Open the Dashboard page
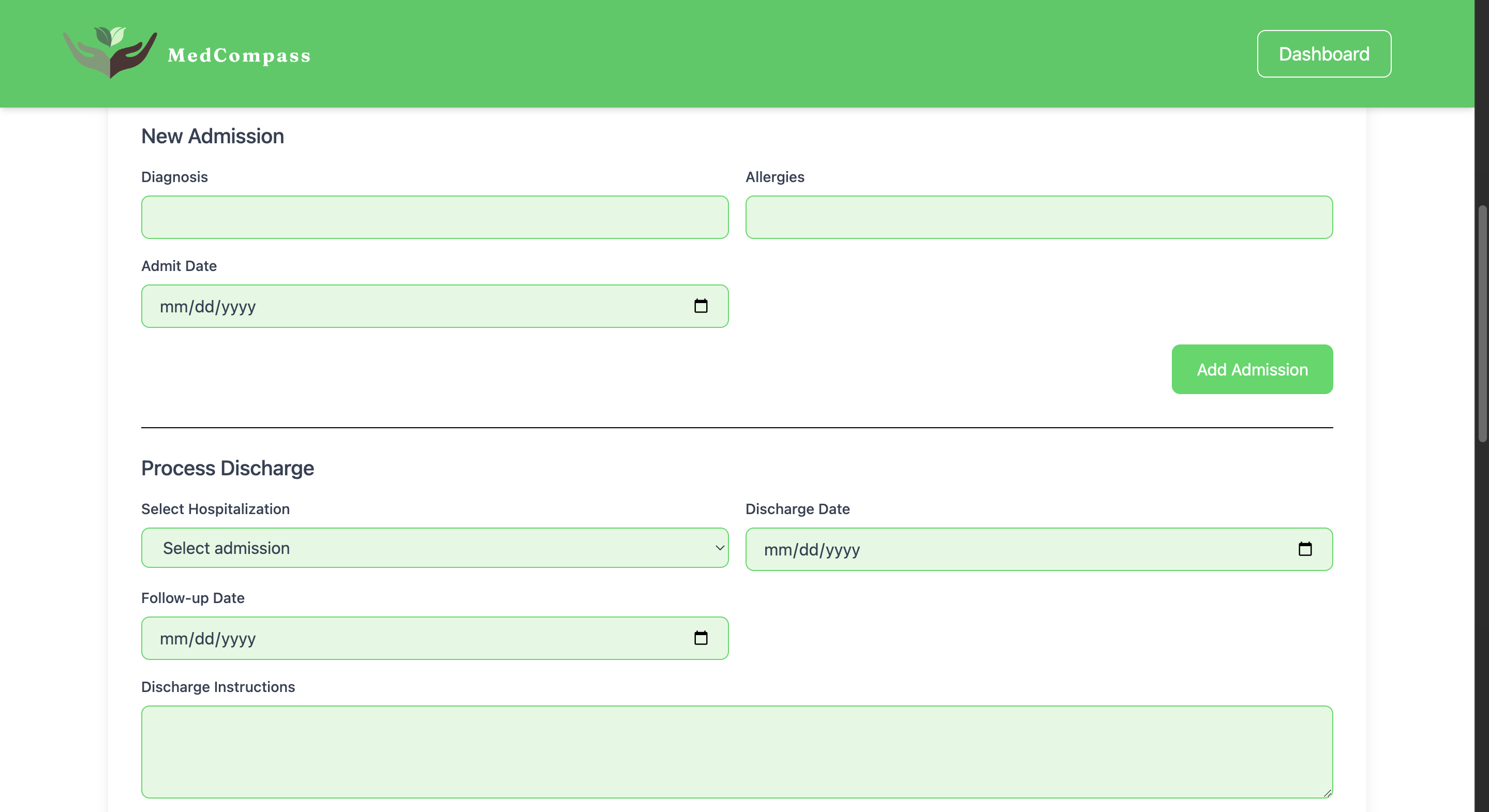Viewport: 1489px width, 812px height. pyautogui.click(x=1323, y=54)
